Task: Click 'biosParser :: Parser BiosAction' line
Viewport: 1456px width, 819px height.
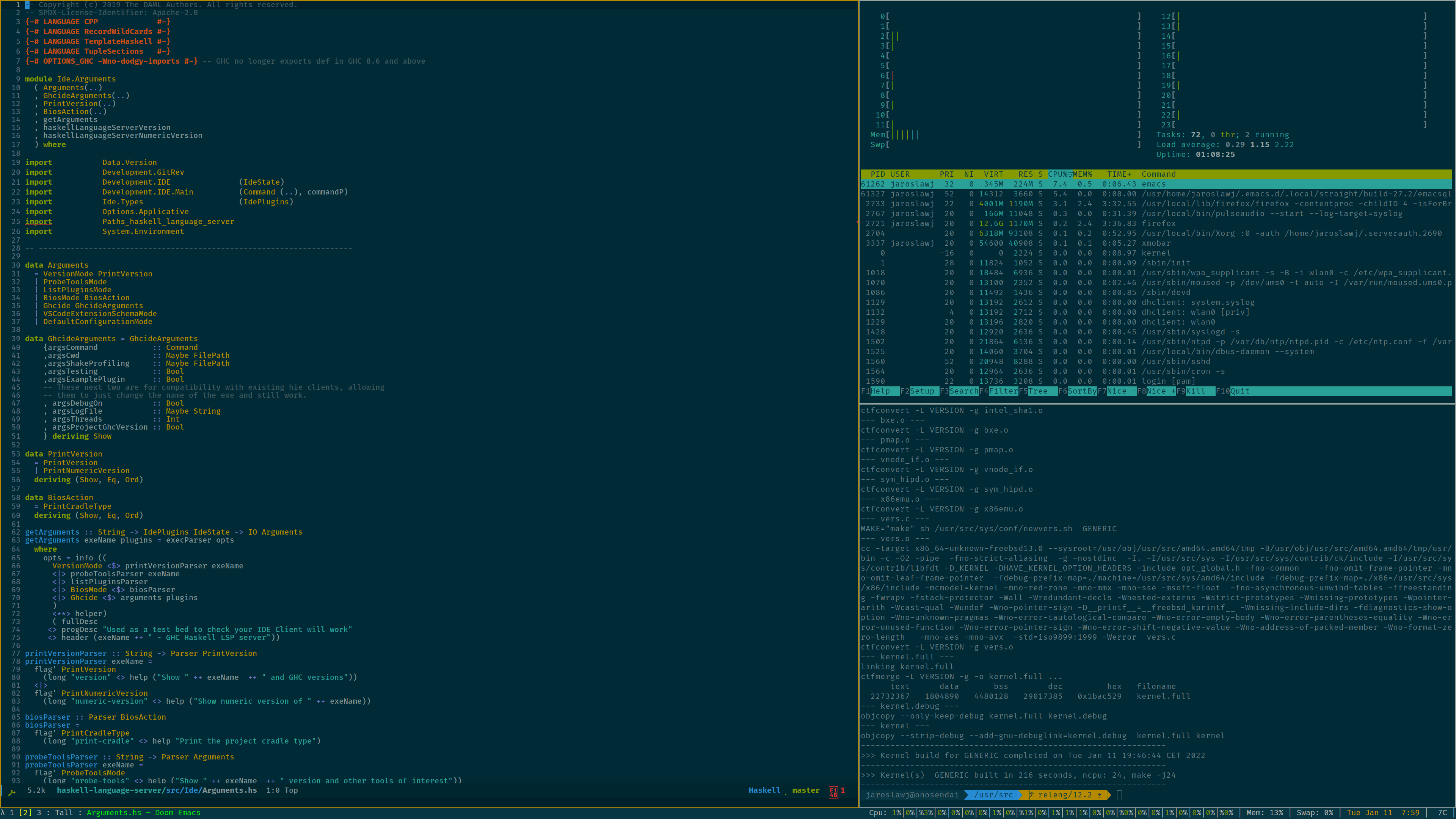Action: (96, 717)
